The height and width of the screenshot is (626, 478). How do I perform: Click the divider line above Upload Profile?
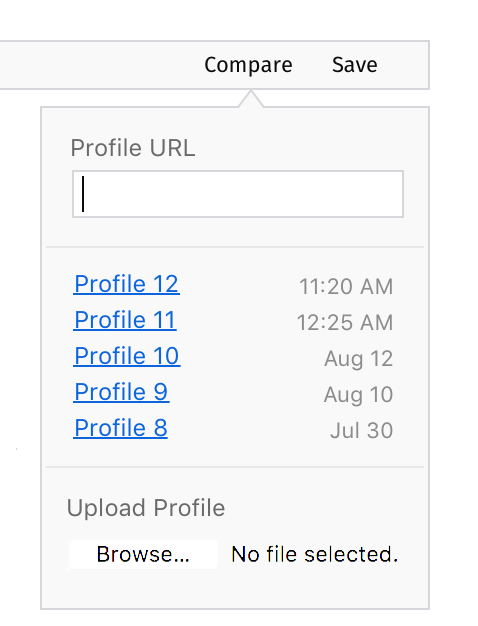(235, 466)
